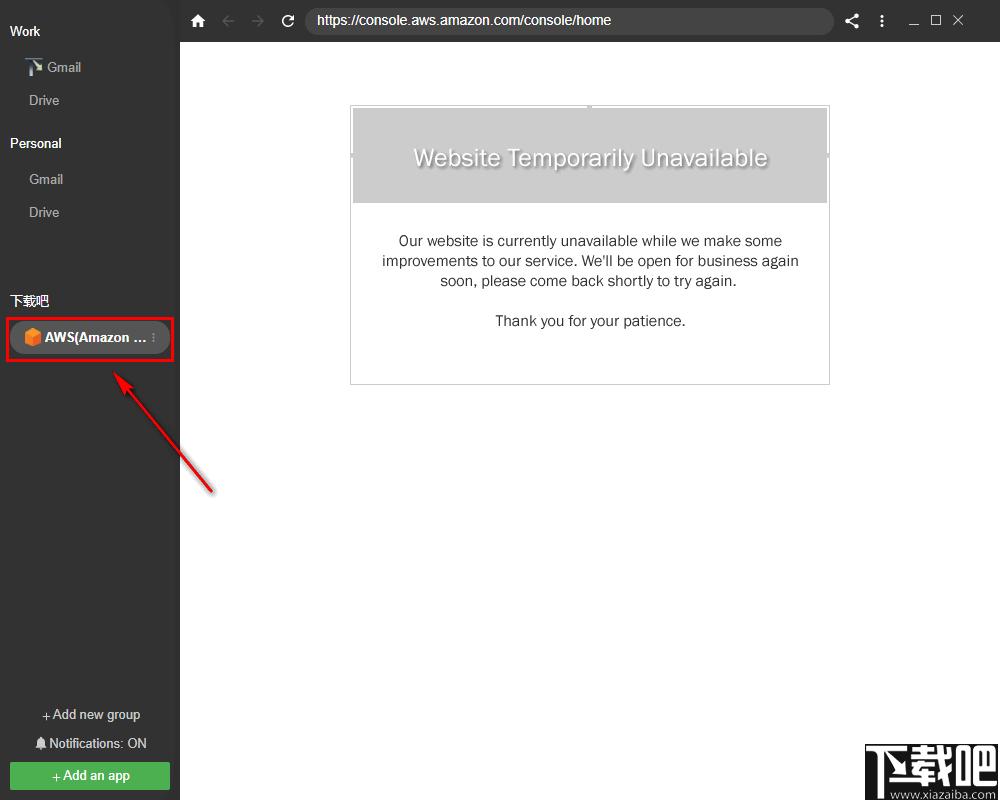Maximize the application window
Screen dimensions: 1000x800
[x=936, y=20]
